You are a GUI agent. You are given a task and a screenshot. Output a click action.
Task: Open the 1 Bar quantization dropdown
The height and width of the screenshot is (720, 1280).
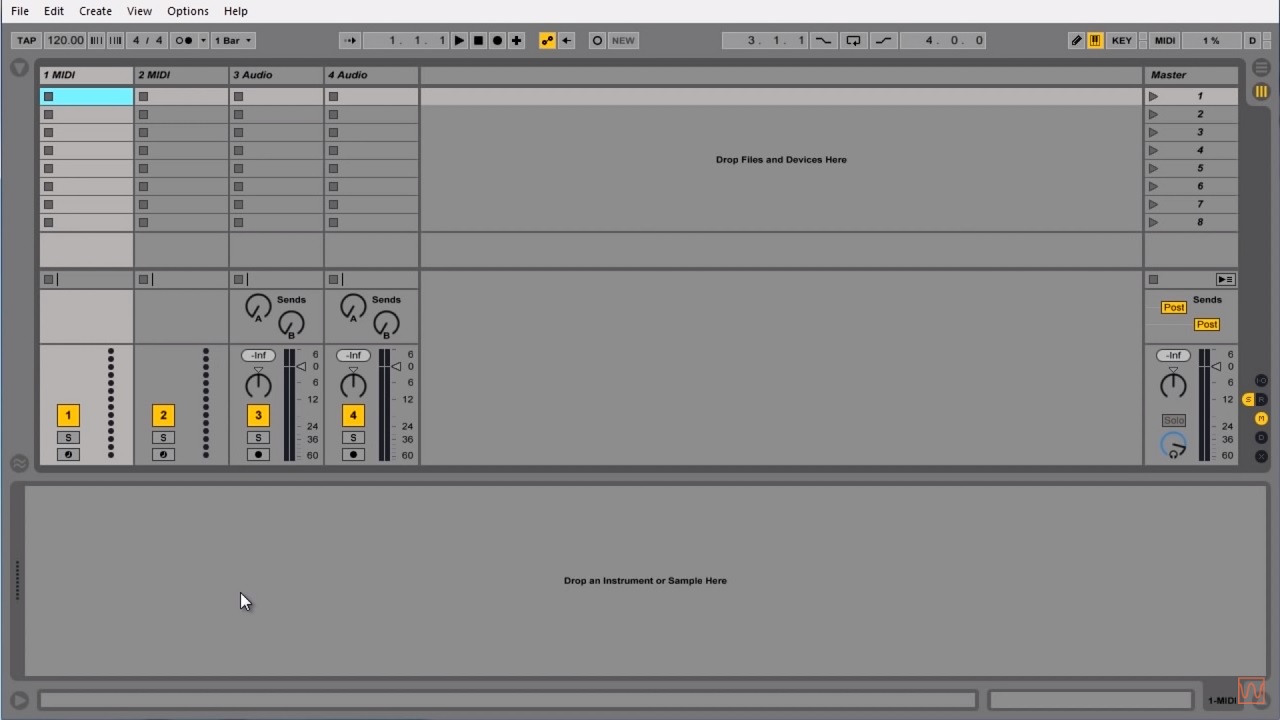click(234, 41)
